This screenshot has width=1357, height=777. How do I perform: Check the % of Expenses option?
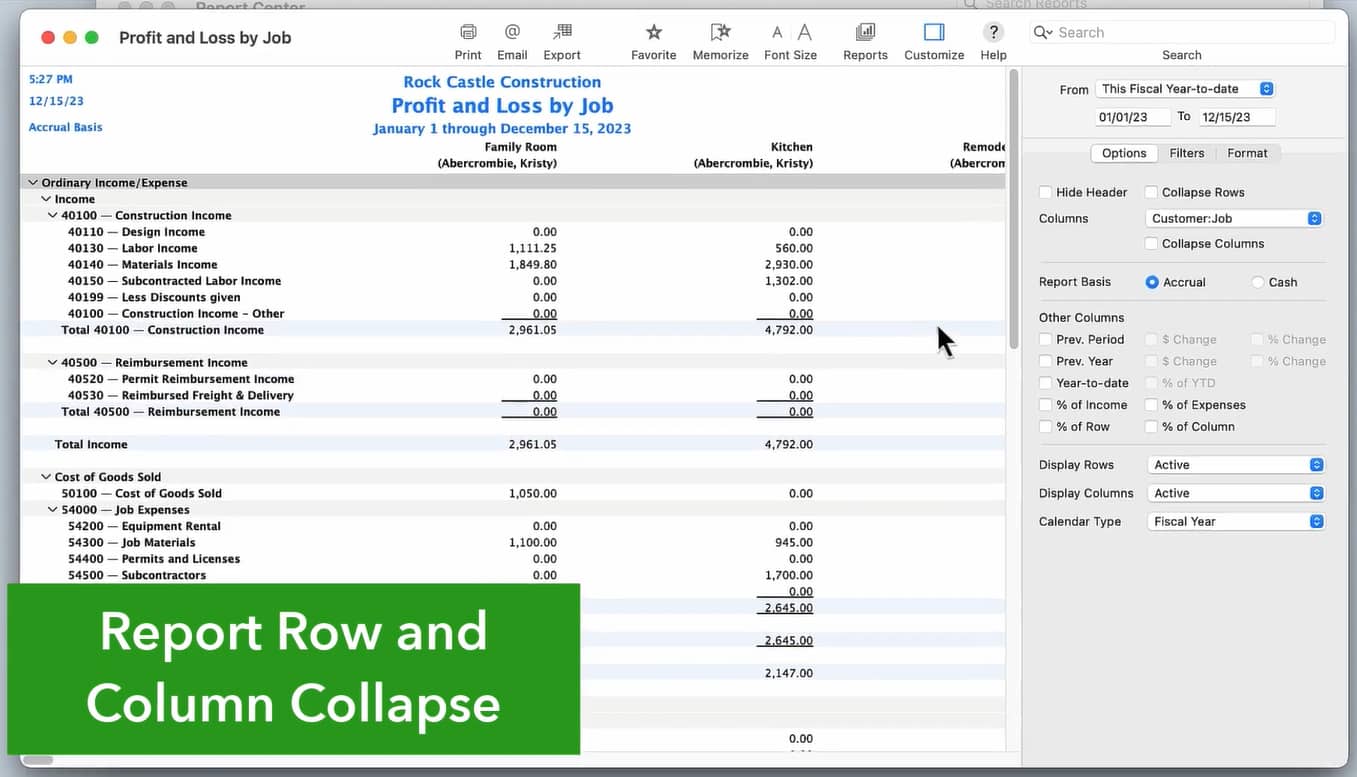click(x=1151, y=405)
